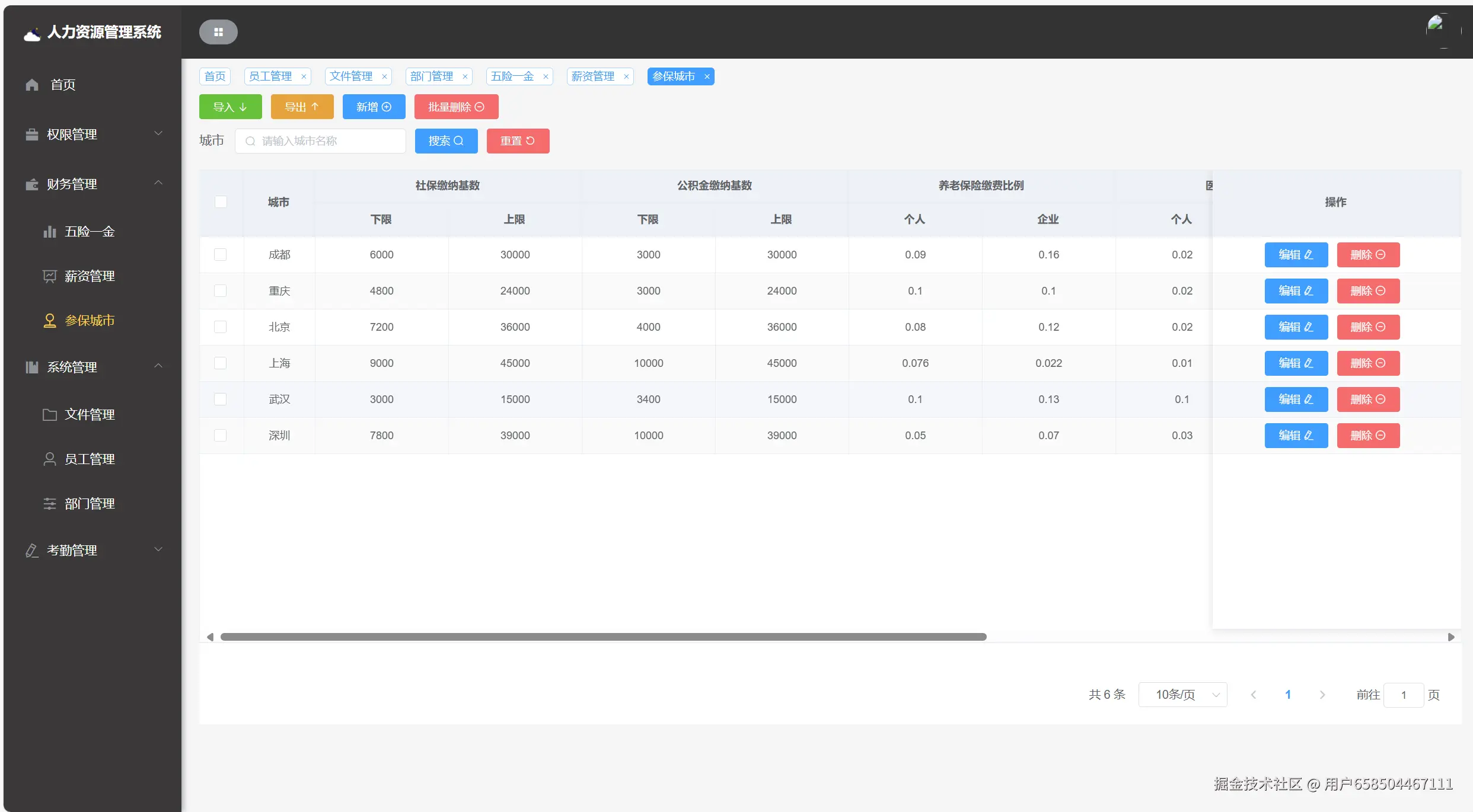Click 编辑 button for the 北京 row
The height and width of the screenshot is (812, 1473).
pos(1296,327)
